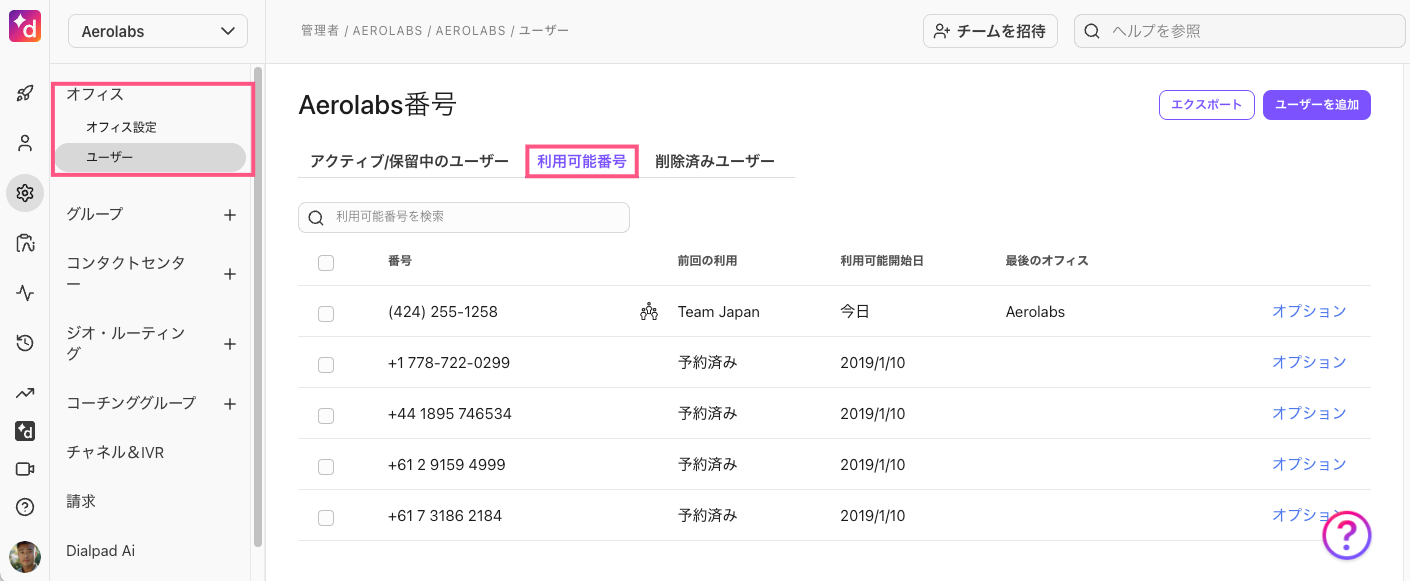Open the activity pulse sidebar icon
This screenshot has width=1410, height=581.
(25, 294)
